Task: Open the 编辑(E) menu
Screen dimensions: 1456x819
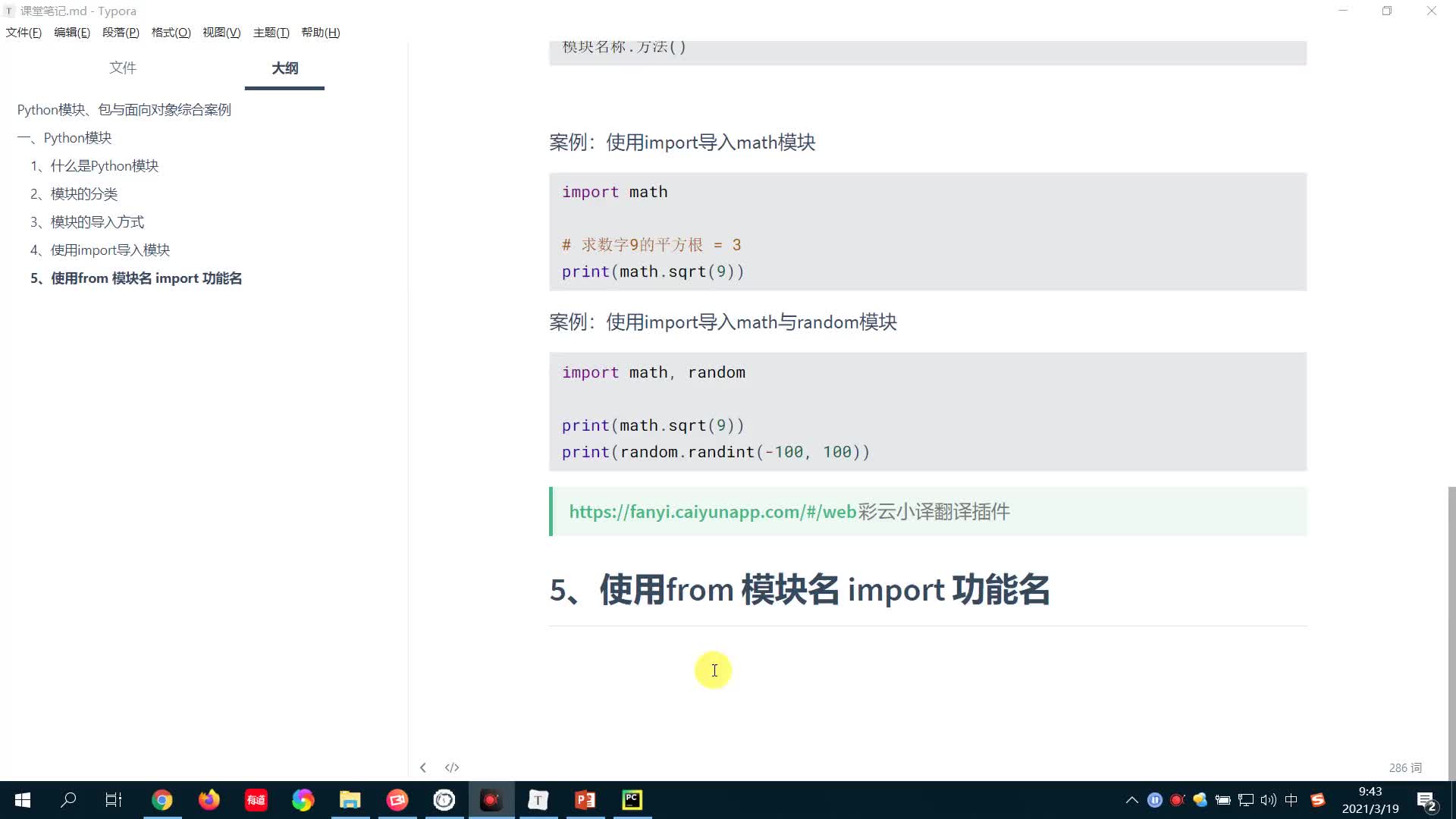Action: [x=72, y=33]
